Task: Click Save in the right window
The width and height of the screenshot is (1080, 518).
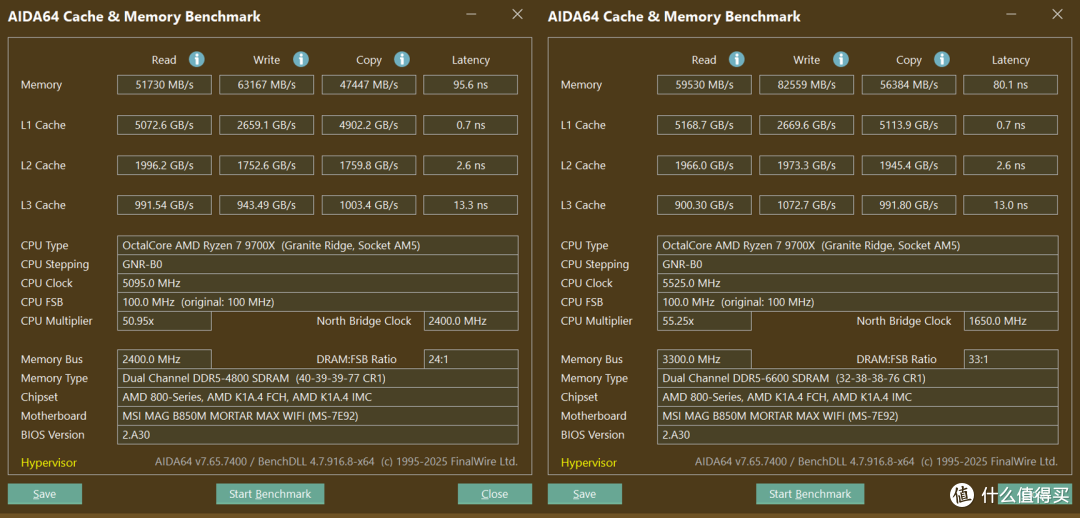Action: click(x=585, y=494)
